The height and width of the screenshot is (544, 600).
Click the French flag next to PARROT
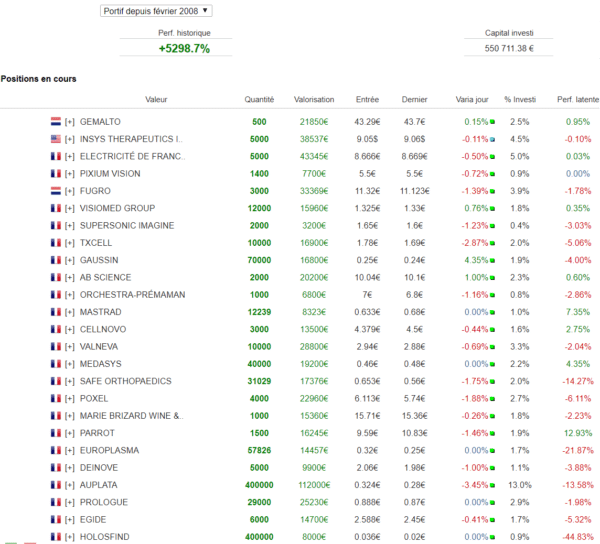click(56, 433)
